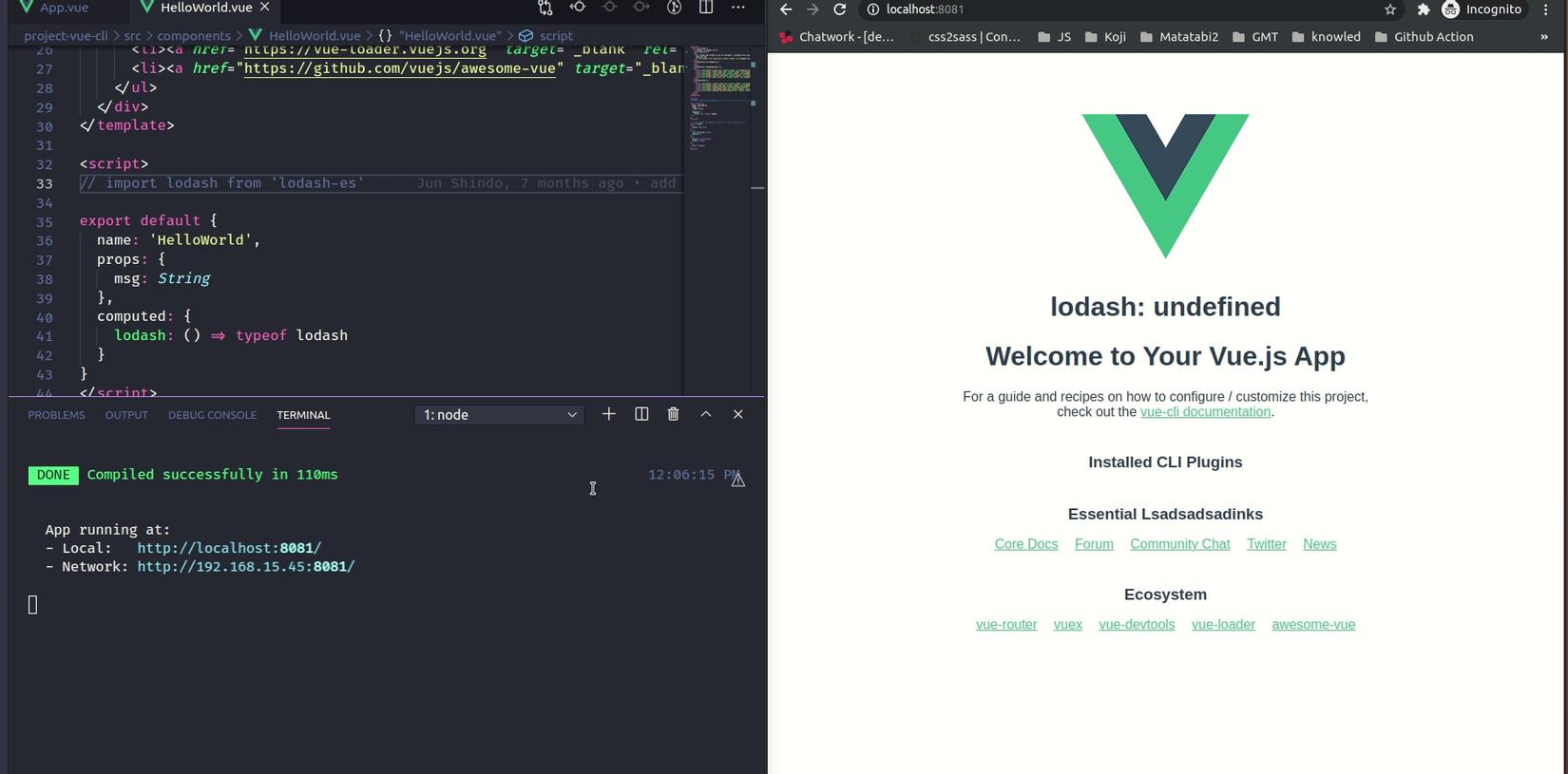The image size is (1568, 774).
Task: Open the 'script' breadcrumb symbol dropdown
Action: [x=555, y=36]
